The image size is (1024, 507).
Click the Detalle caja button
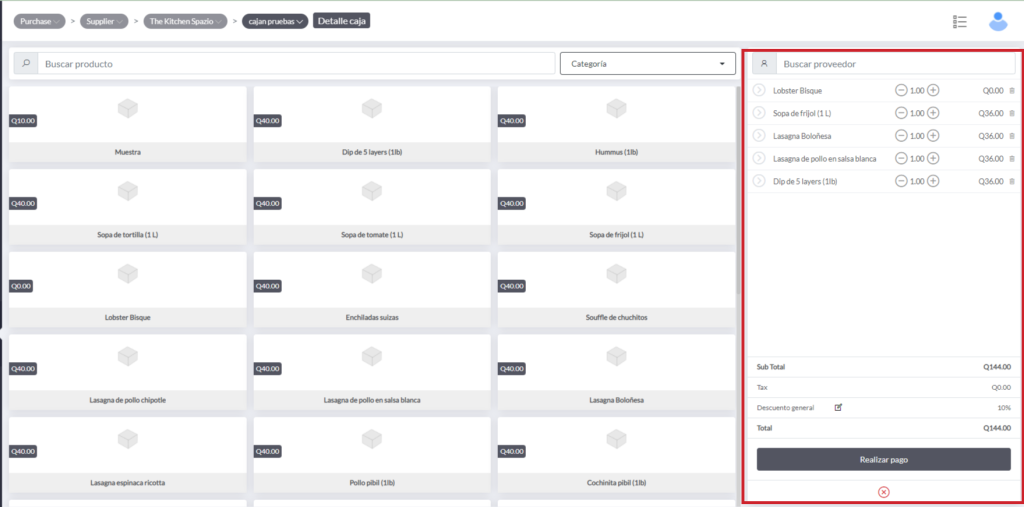pyautogui.click(x=341, y=21)
